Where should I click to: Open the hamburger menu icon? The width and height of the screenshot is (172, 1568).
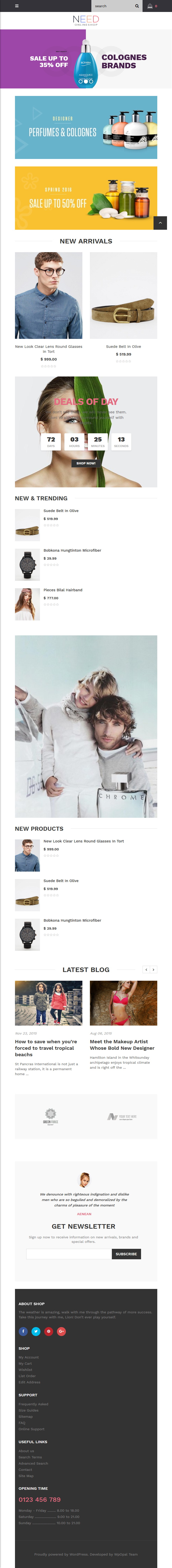coord(16,6)
